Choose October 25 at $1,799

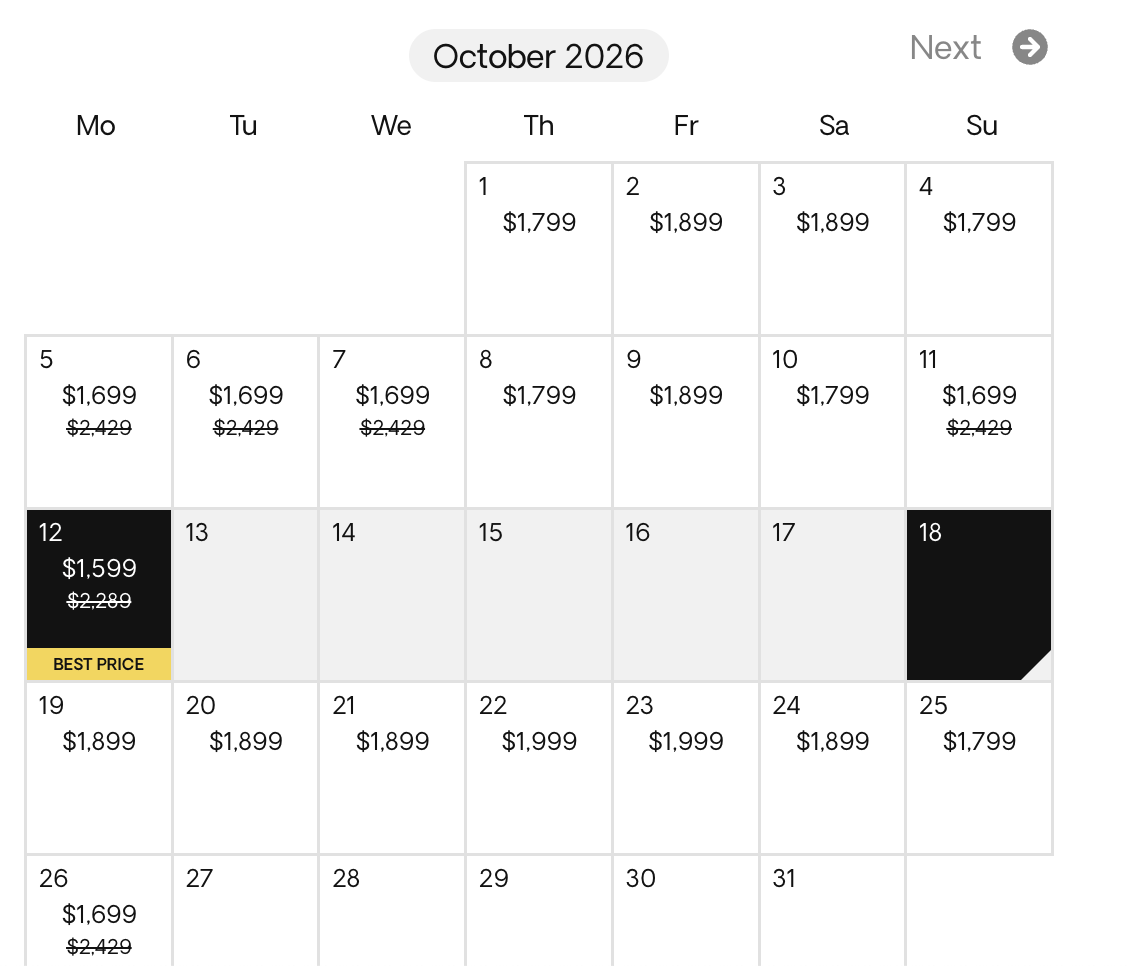pos(979,768)
